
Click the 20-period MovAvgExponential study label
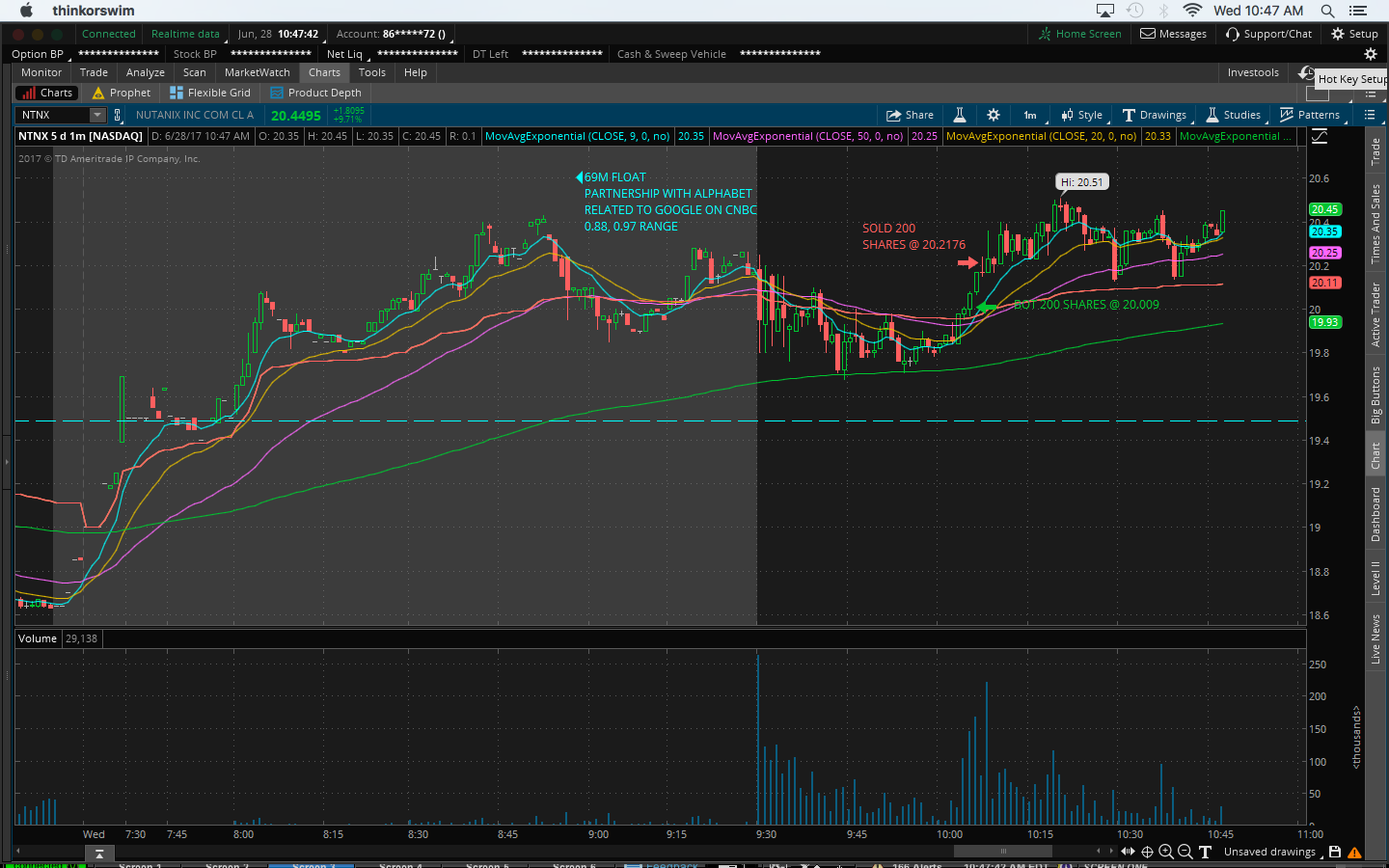tap(1041, 136)
